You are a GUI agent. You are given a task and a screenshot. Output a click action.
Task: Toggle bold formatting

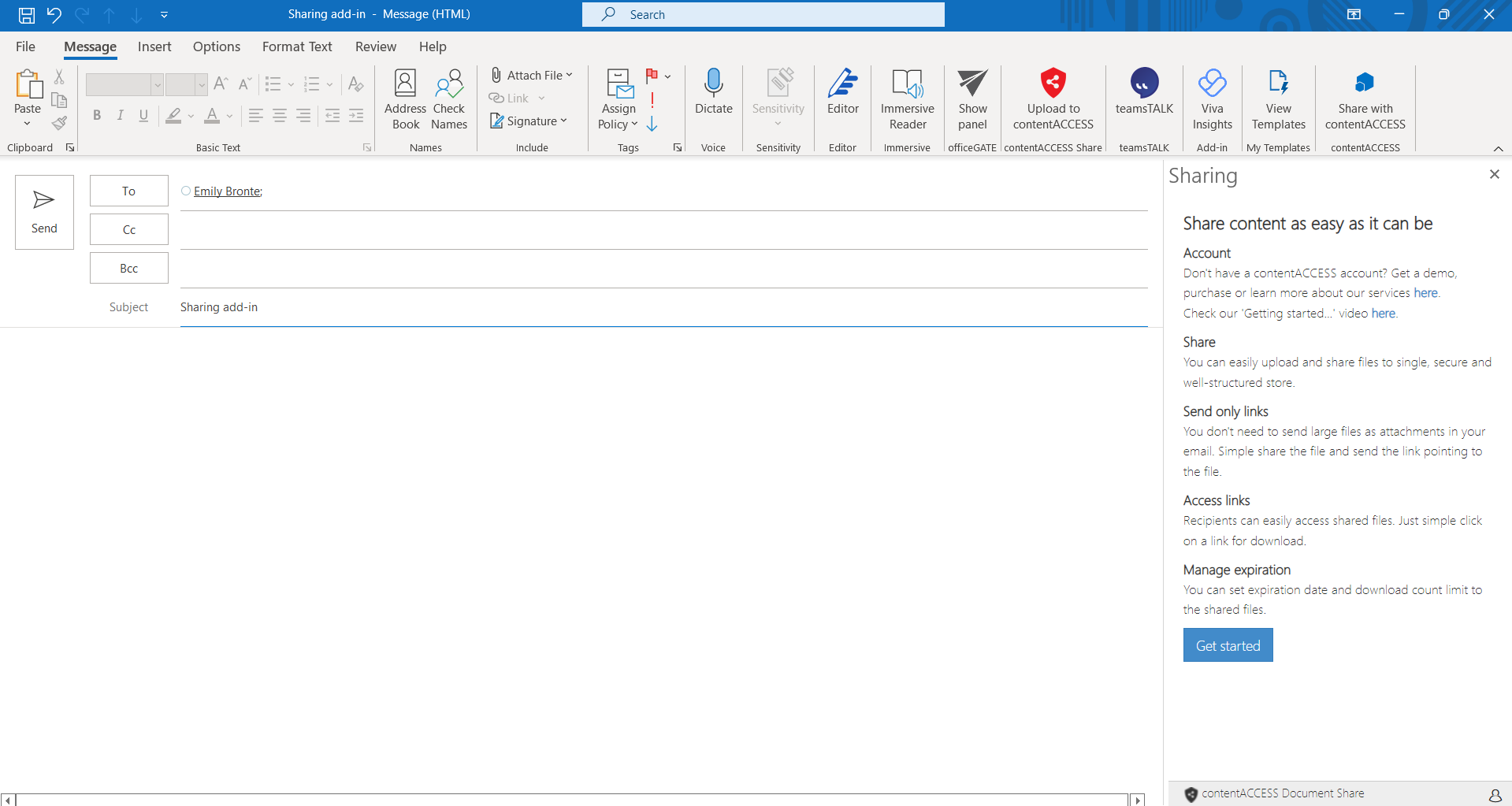[97, 116]
